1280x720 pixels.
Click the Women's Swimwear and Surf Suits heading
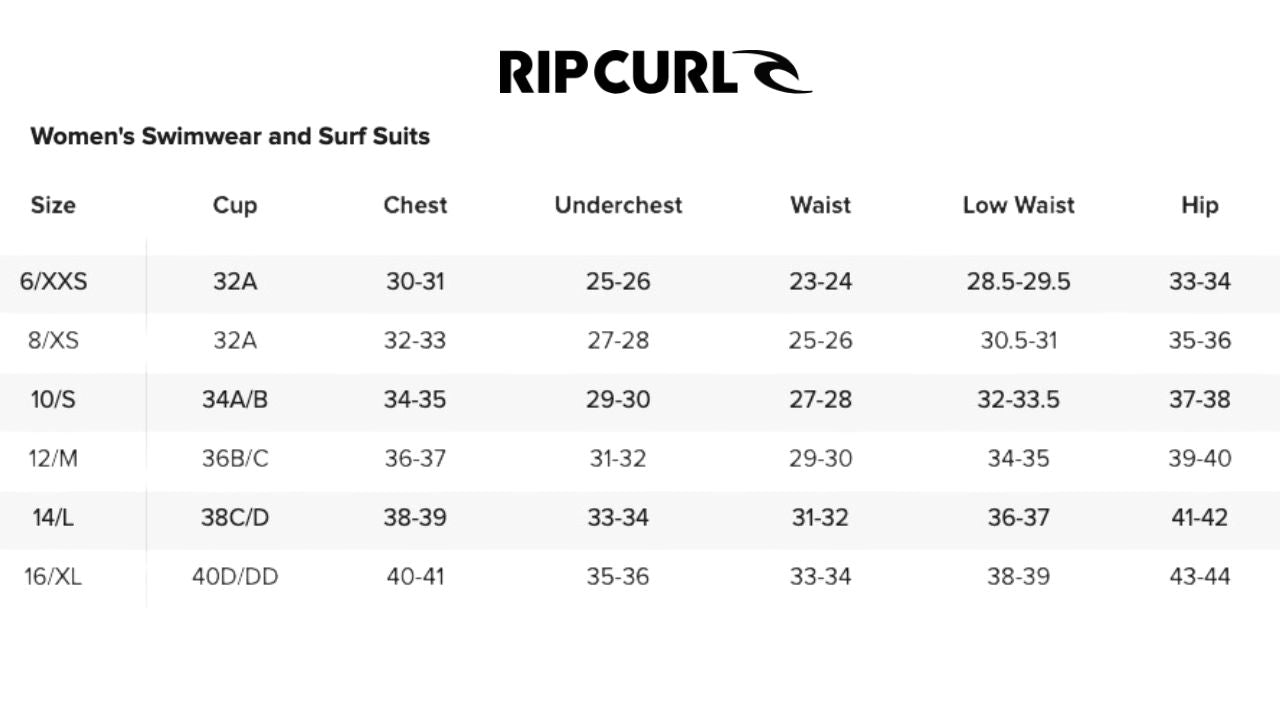[230, 136]
